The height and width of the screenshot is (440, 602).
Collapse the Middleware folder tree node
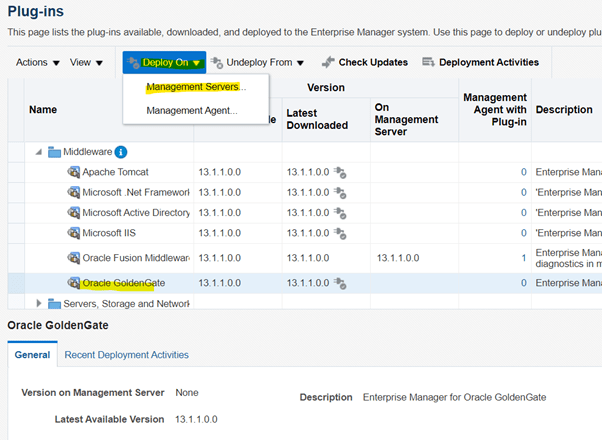coord(40,152)
